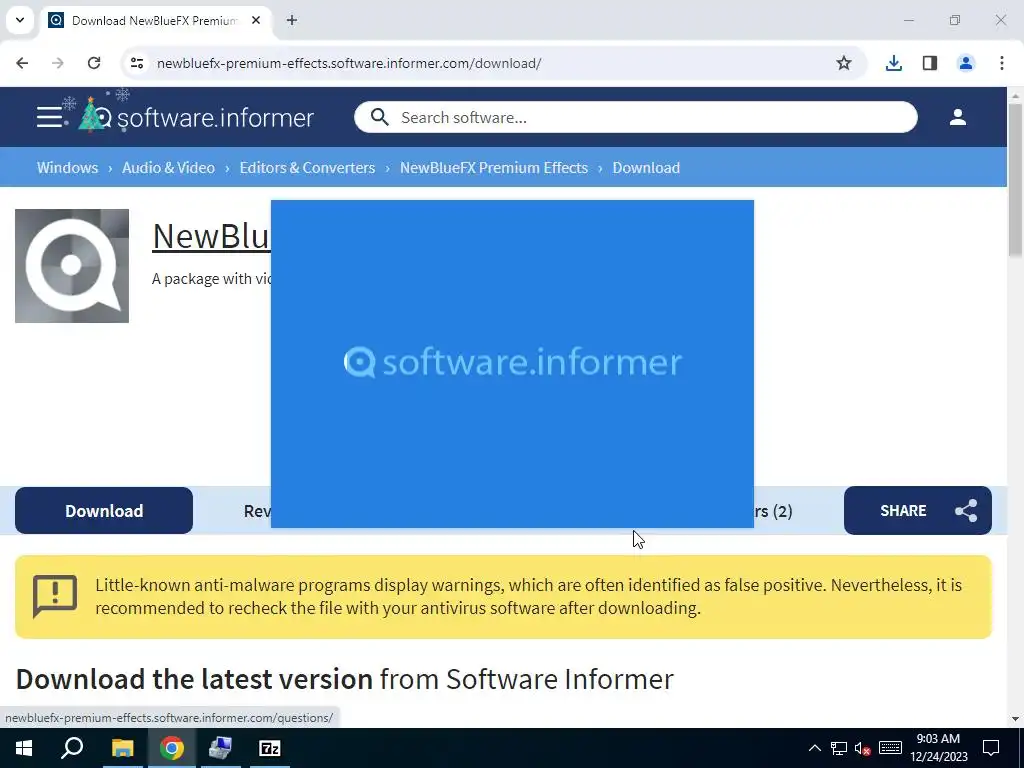Click the NewBlueFX product icon thumbnail
1024x768 pixels.
tap(72, 266)
